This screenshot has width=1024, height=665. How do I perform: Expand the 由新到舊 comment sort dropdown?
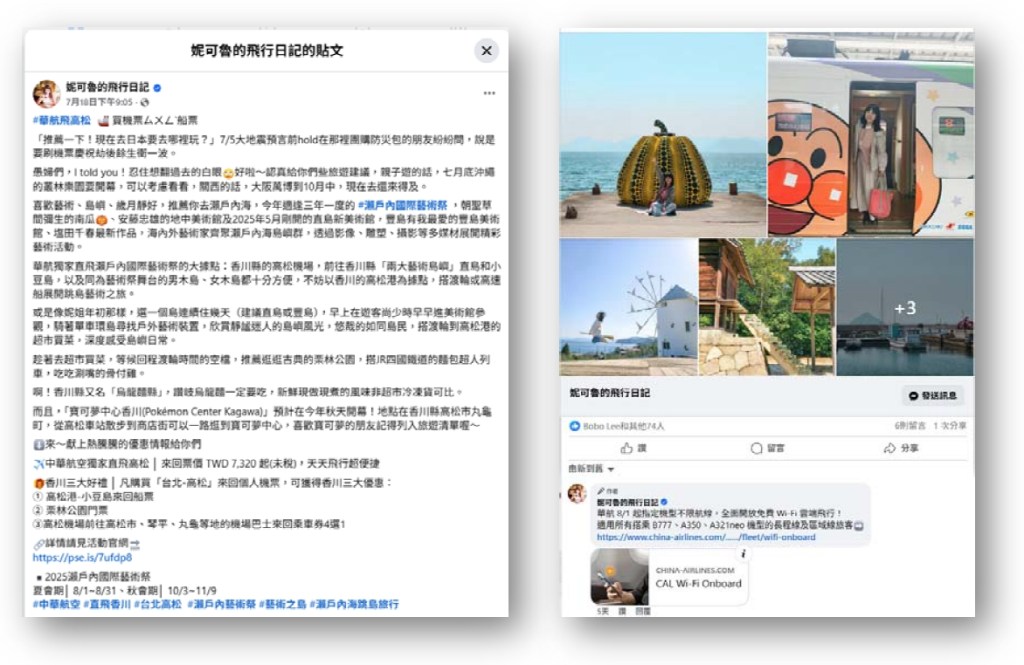click(x=591, y=468)
